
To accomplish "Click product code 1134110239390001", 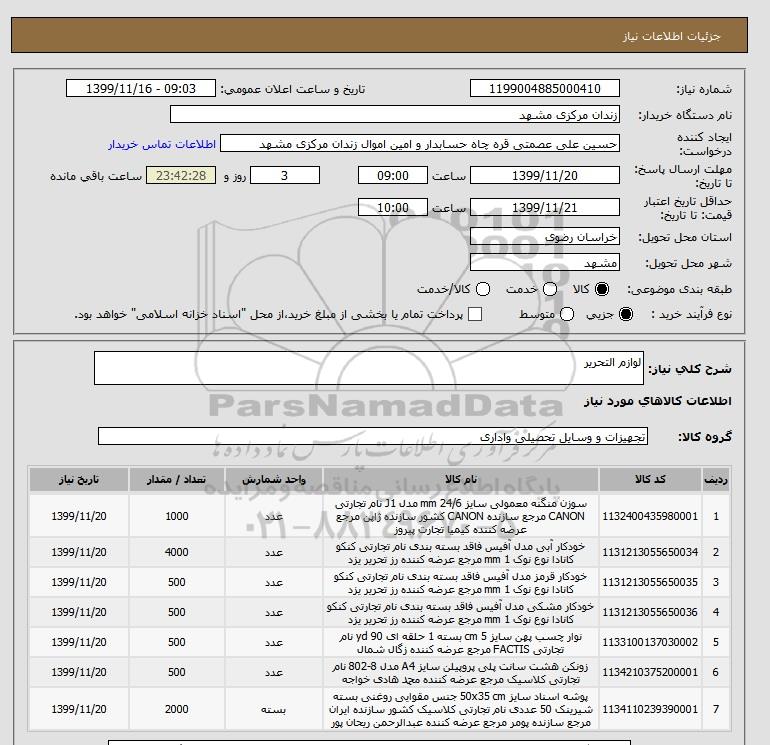I will [x=650, y=709].
